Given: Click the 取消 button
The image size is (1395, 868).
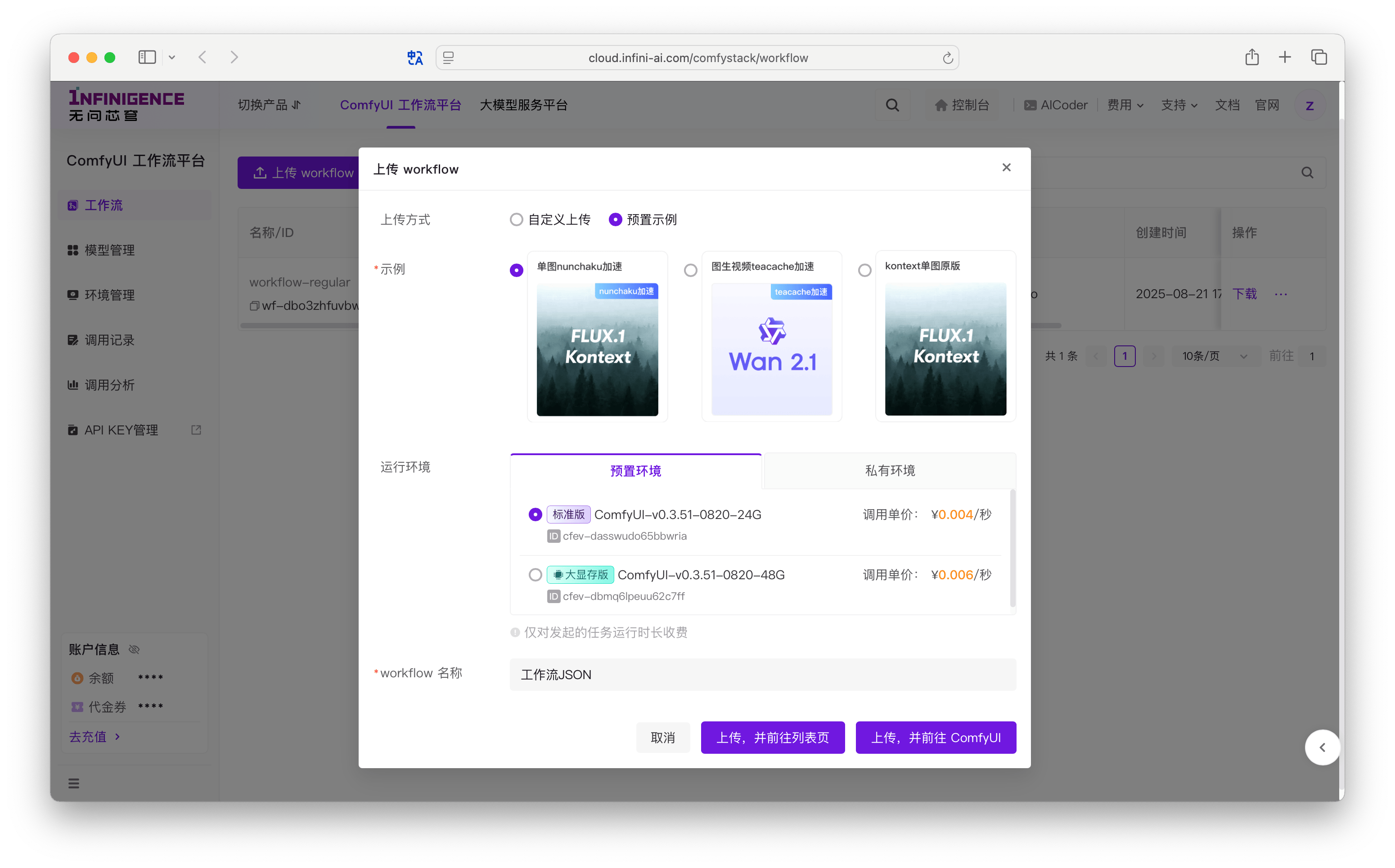Looking at the screenshot, I should coord(663,737).
